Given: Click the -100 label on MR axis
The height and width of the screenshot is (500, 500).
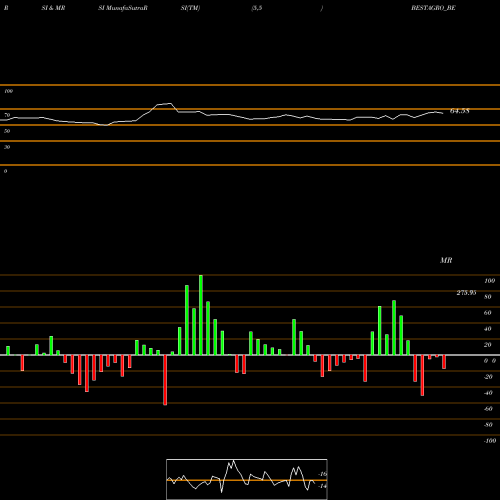Looking at the screenshot, I should (x=490, y=441).
